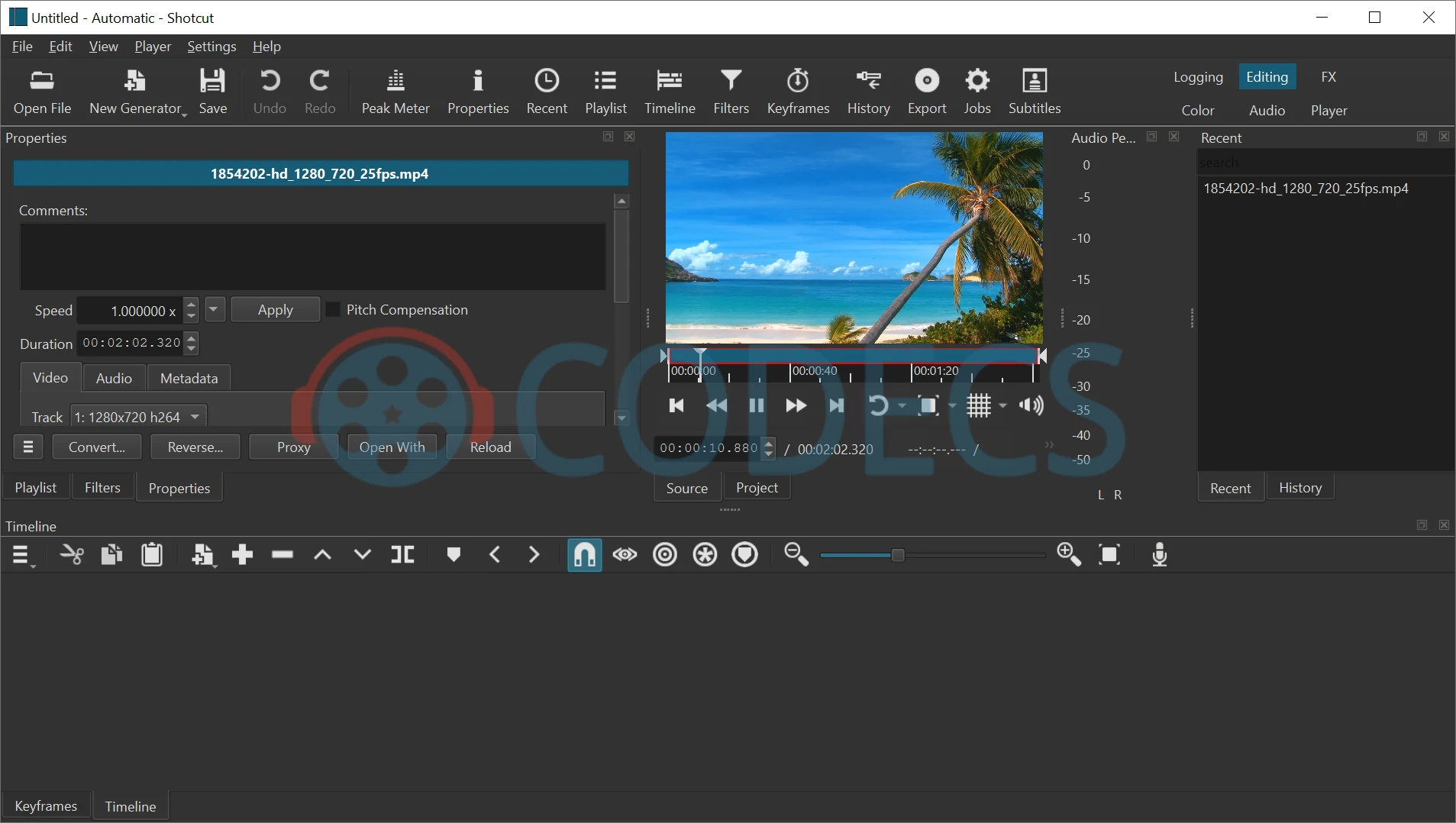1456x823 pixels.
Task: Open the Peak Meter panel
Action: 395,92
